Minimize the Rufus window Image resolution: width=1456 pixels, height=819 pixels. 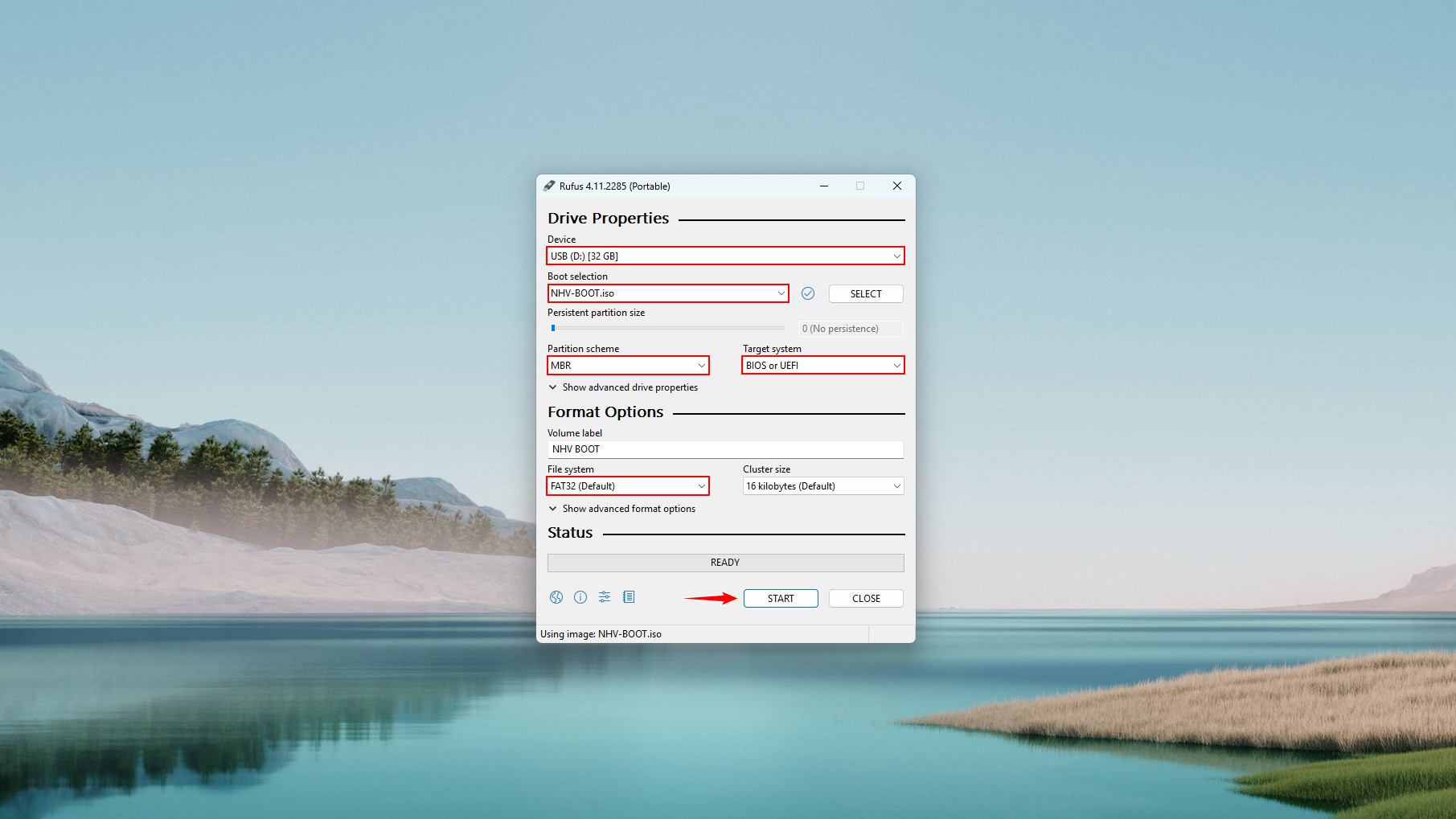pos(824,186)
